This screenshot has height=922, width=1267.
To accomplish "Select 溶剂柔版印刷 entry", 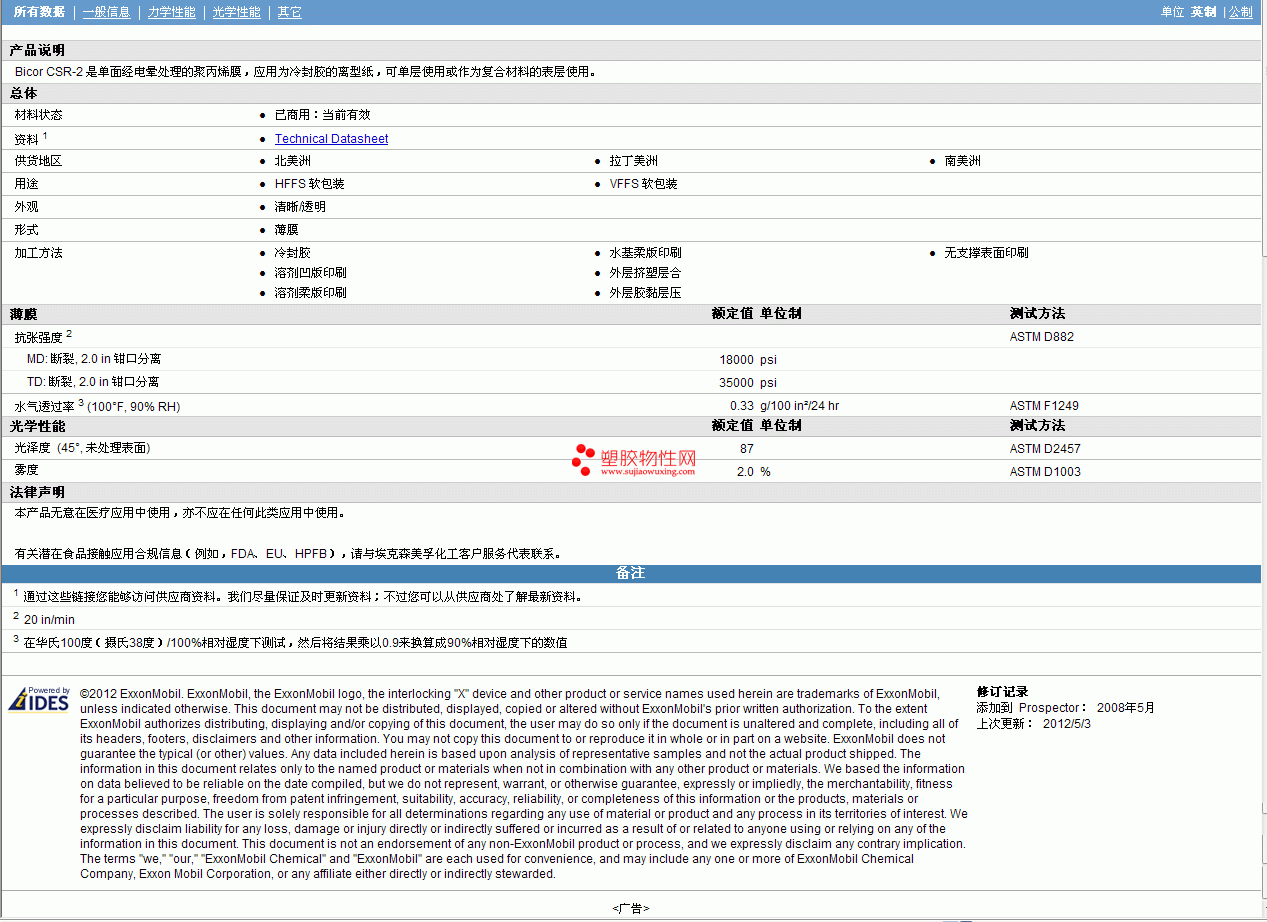I will [x=311, y=293].
